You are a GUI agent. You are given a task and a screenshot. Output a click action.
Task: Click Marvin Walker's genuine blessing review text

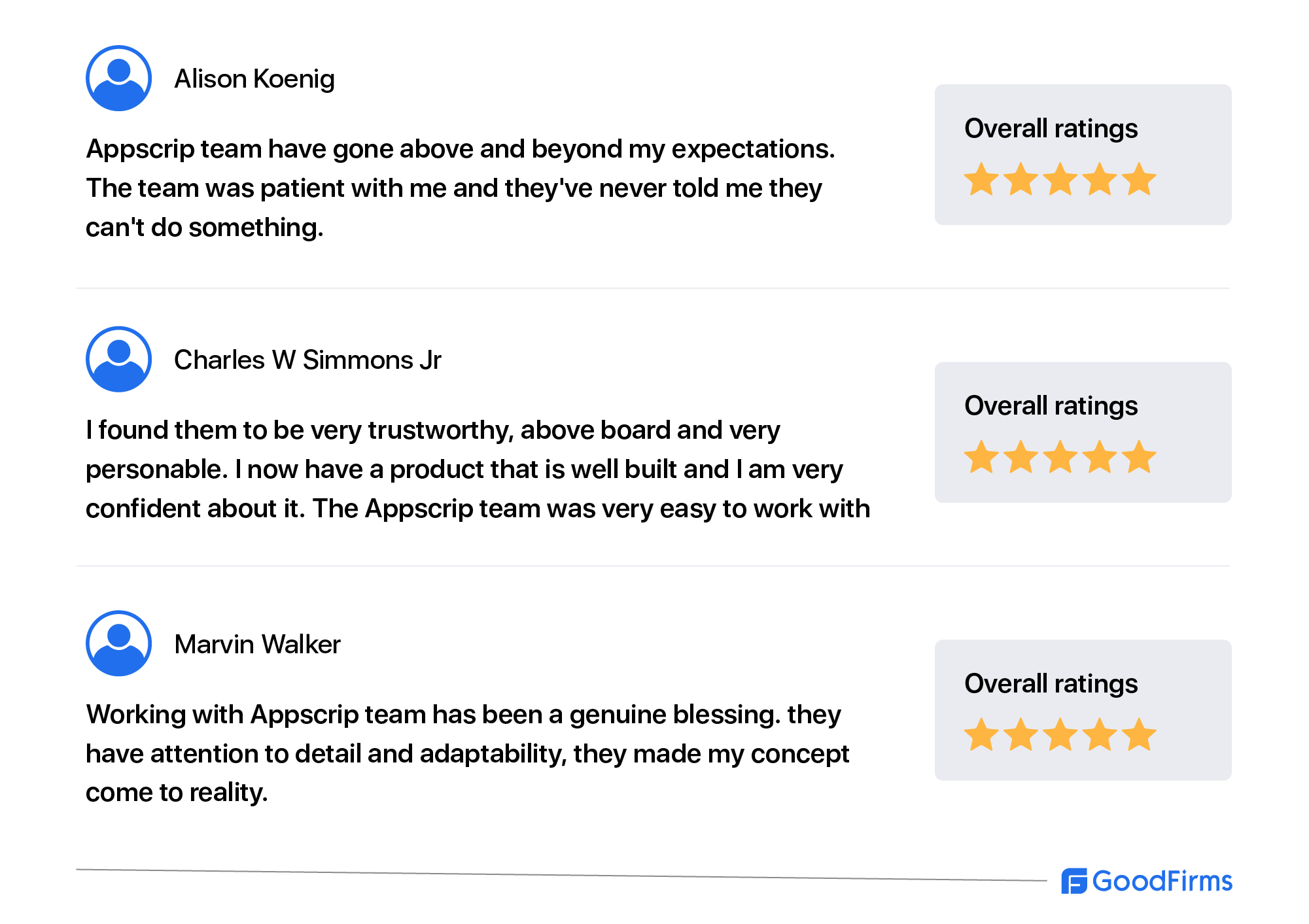pyautogui.click(x=467, y=753)
